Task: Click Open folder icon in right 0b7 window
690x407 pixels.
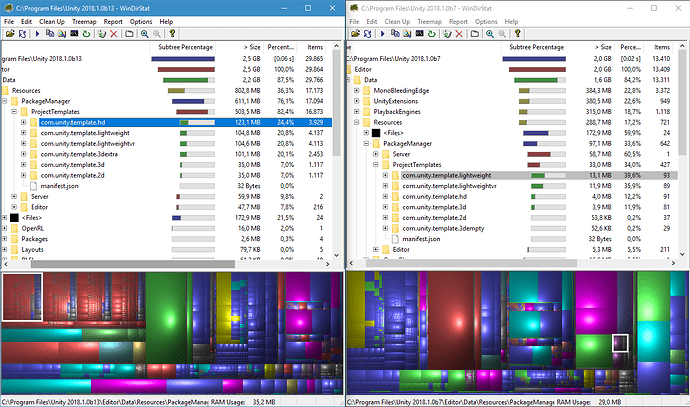Action: pos(356,33)
